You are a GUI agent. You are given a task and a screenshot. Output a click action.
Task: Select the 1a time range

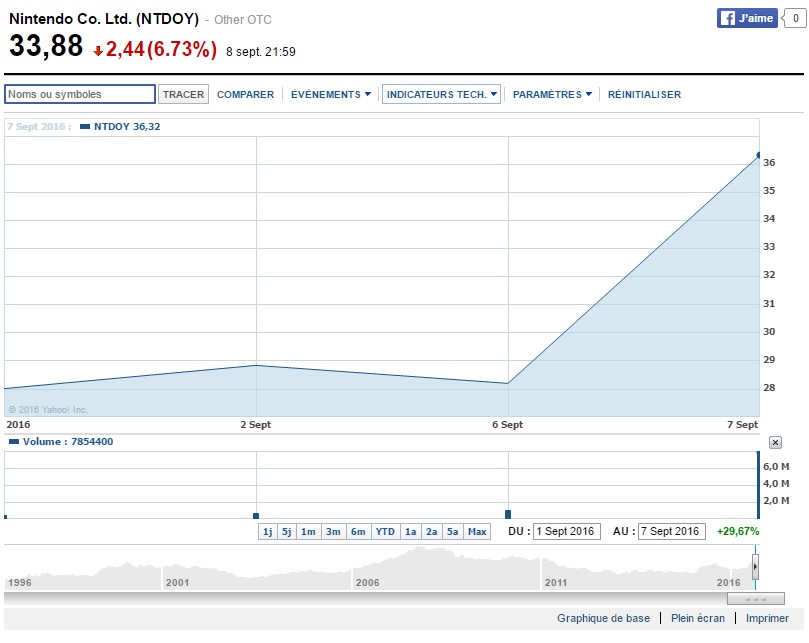point(411,532)
